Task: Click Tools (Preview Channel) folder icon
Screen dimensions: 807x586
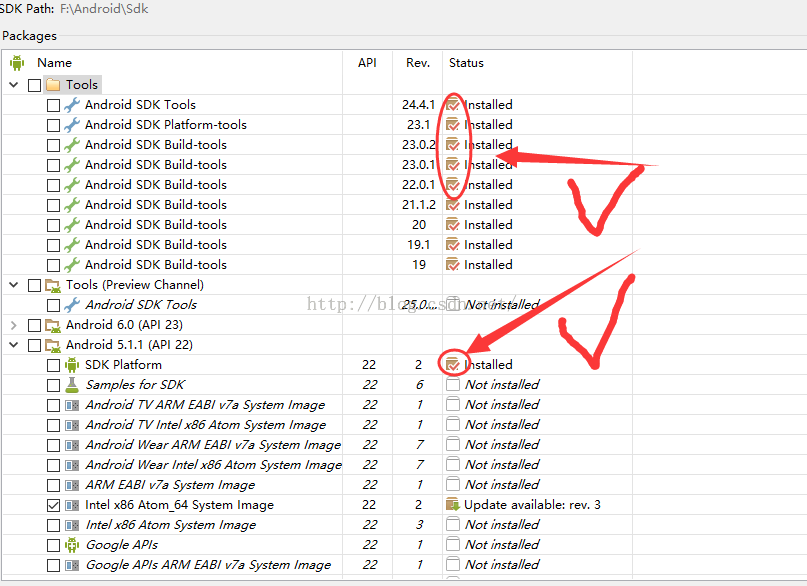Action: (53, 285)
